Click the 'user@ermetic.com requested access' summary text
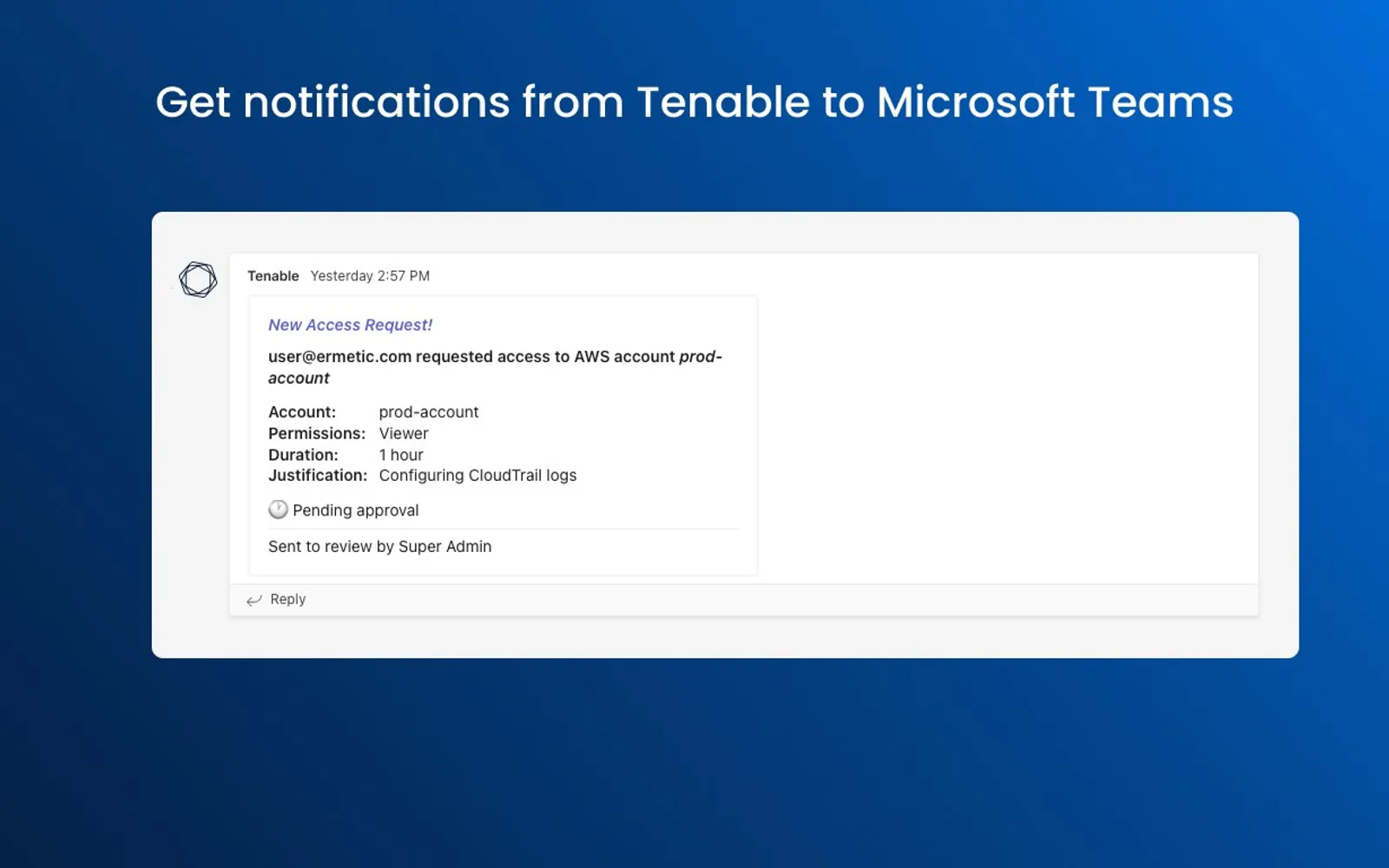Viewport: 1389px width, 868px height. coord(495,367)
